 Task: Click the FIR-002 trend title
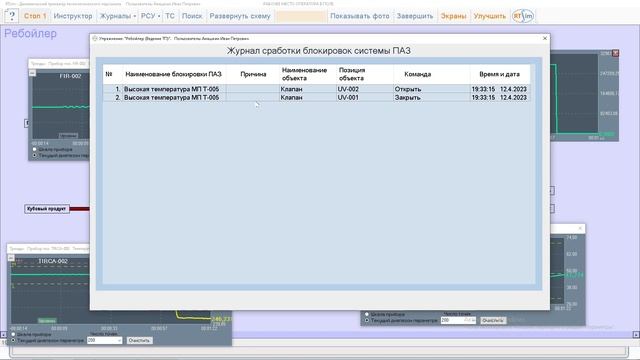click(70, 76)
